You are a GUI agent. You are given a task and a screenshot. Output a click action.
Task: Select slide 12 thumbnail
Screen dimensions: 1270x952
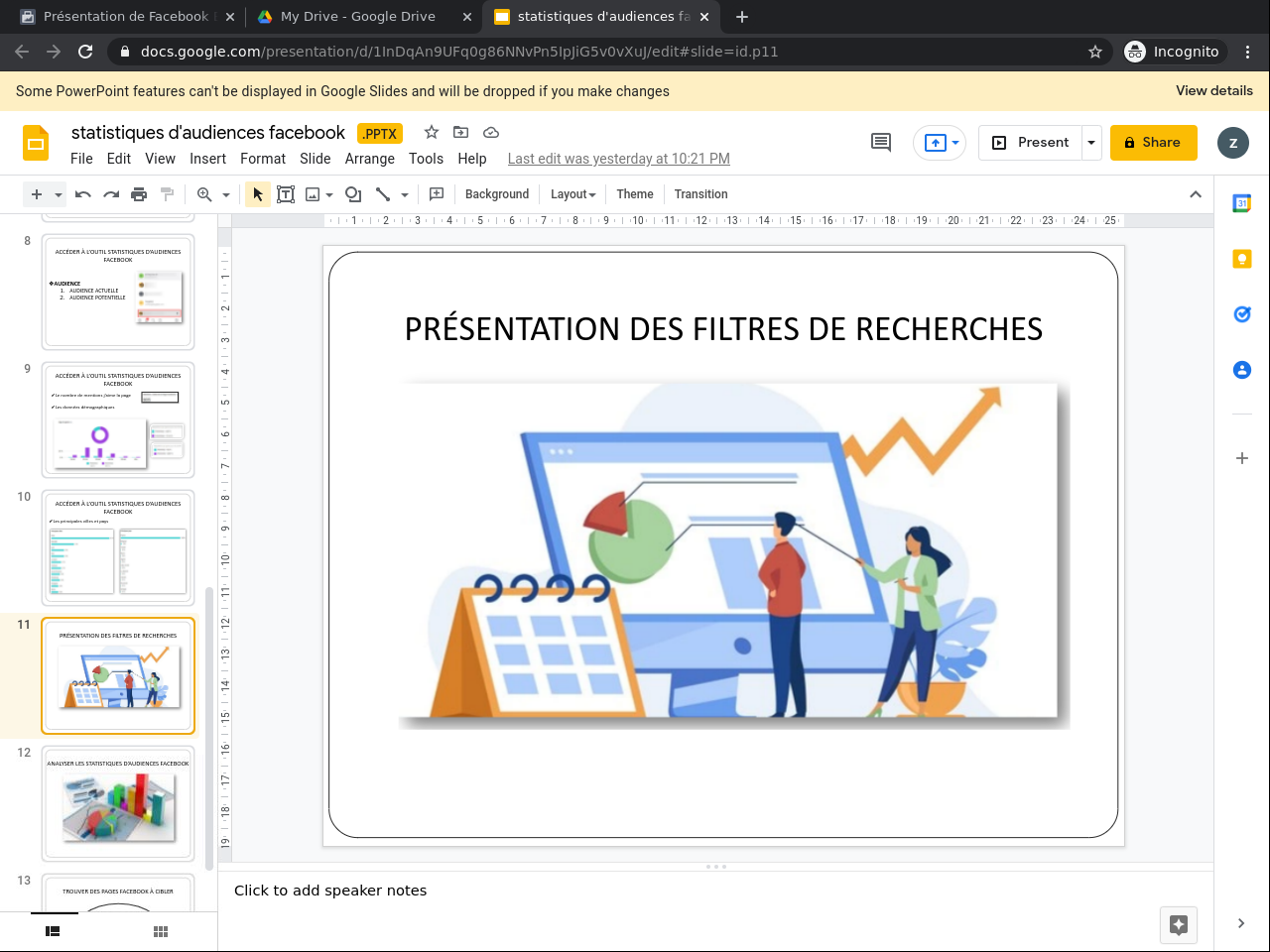[118, 803]
